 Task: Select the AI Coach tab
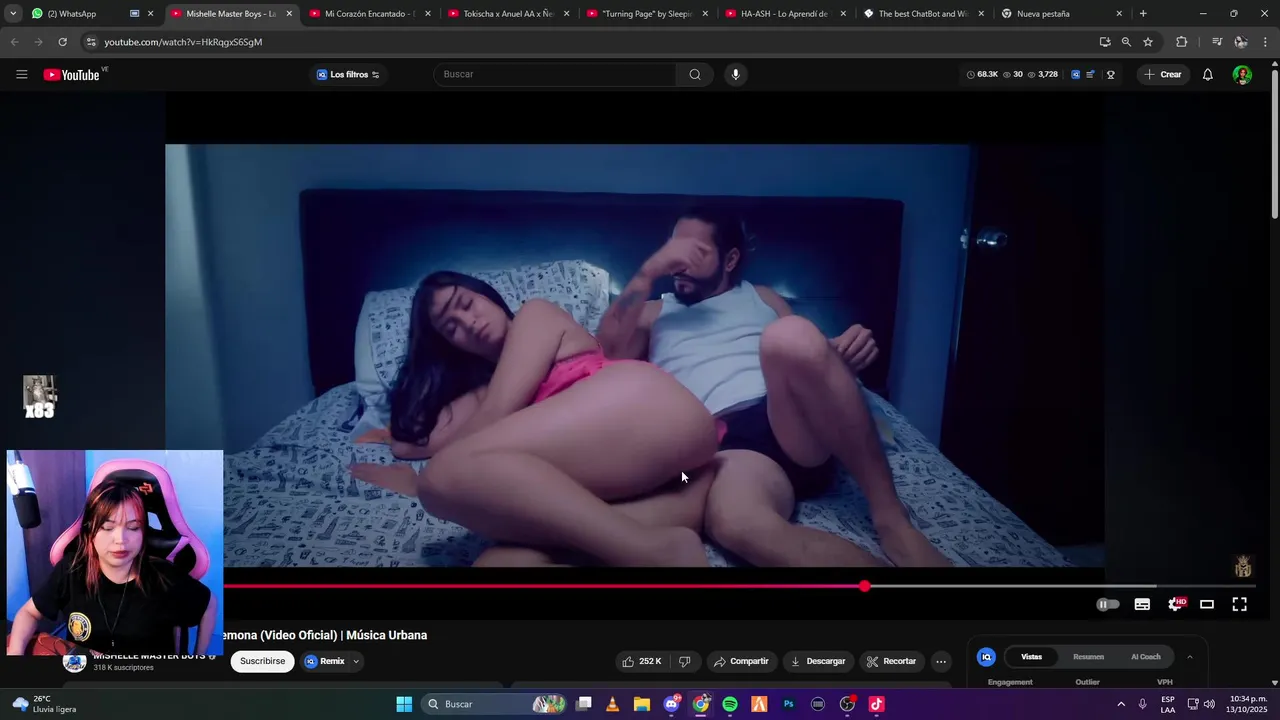coord(1146,657)
